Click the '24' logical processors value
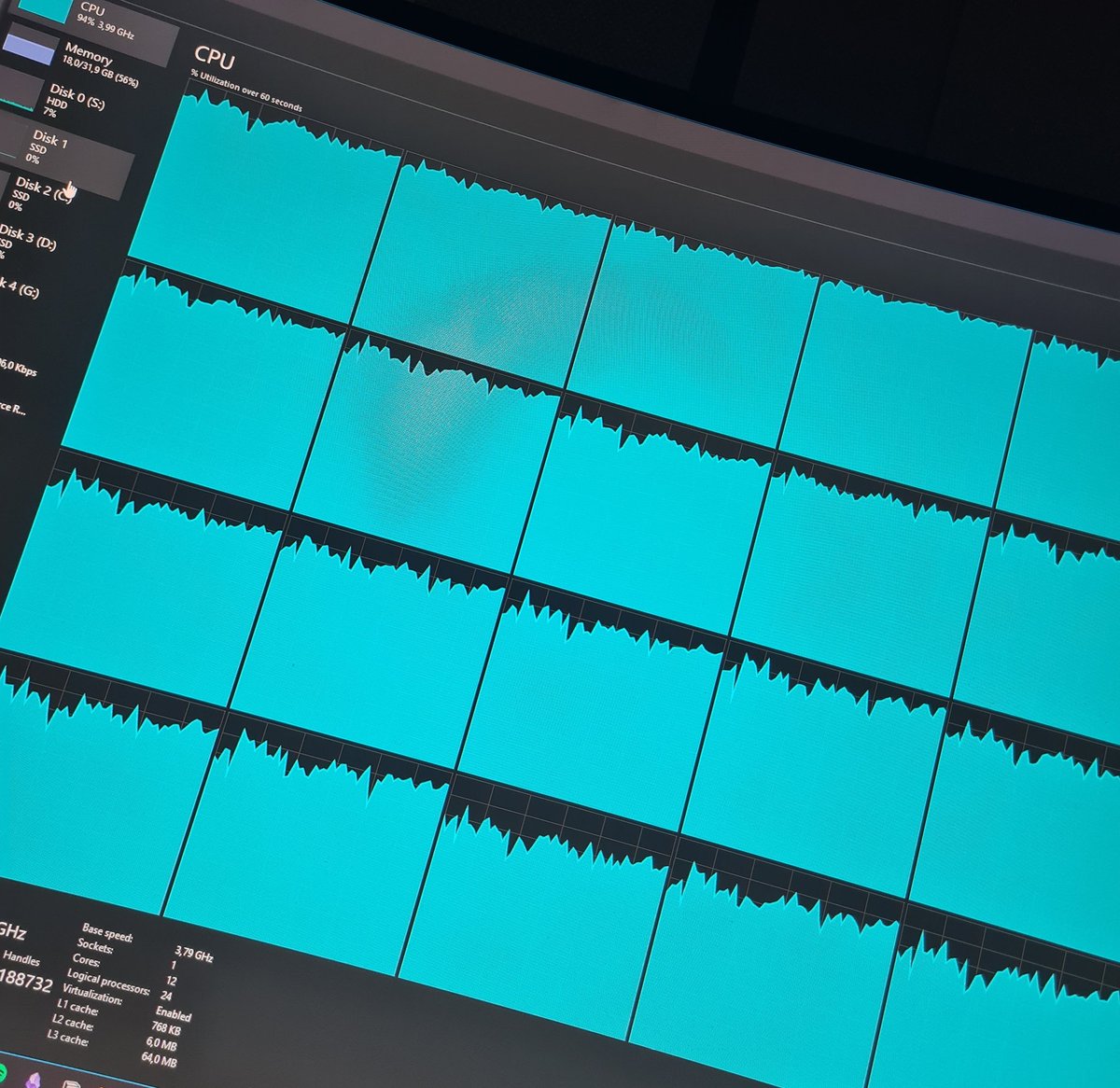Image resolution: width=1120 pixels, height=1088 pixels. click(166, 997)
